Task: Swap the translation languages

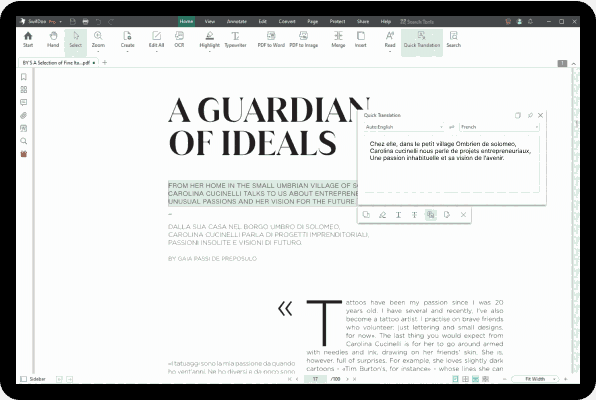Action: (452, 127)
